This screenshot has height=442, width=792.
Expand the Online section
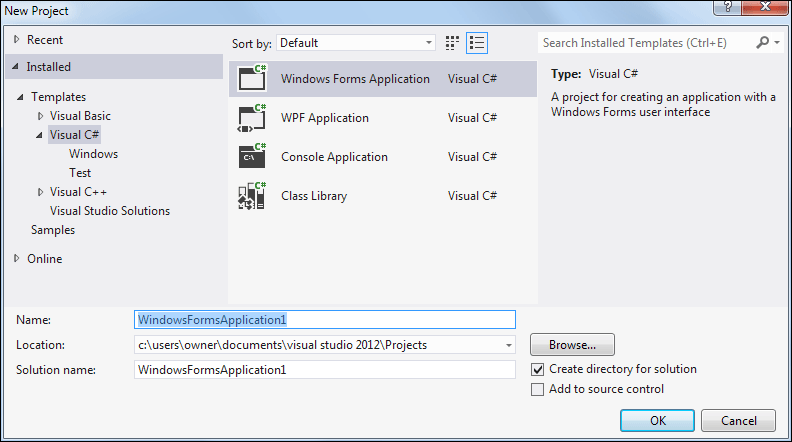pos(16,258)
